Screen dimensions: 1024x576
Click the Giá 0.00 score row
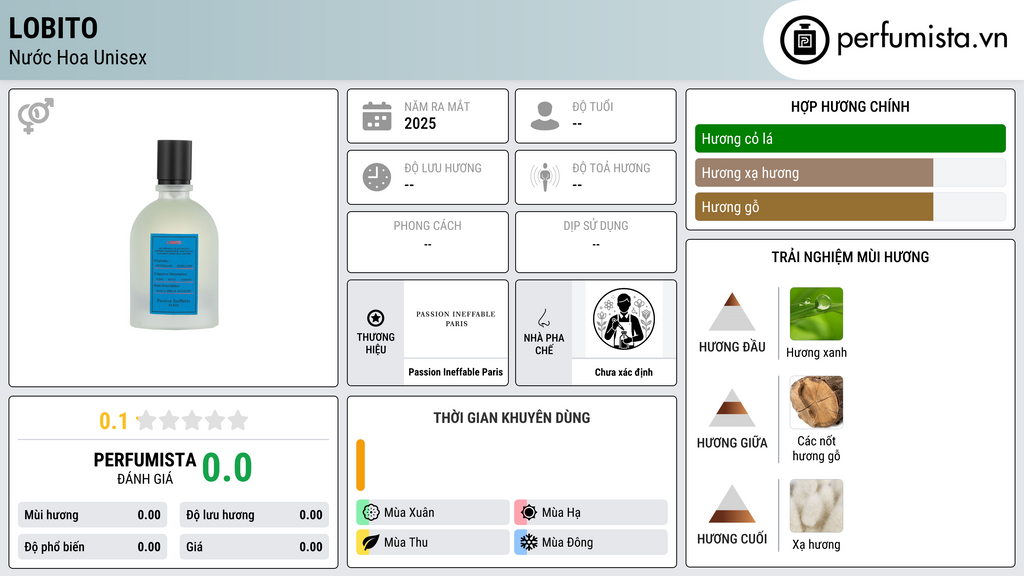pyautogui.click(x=254, y=547)
